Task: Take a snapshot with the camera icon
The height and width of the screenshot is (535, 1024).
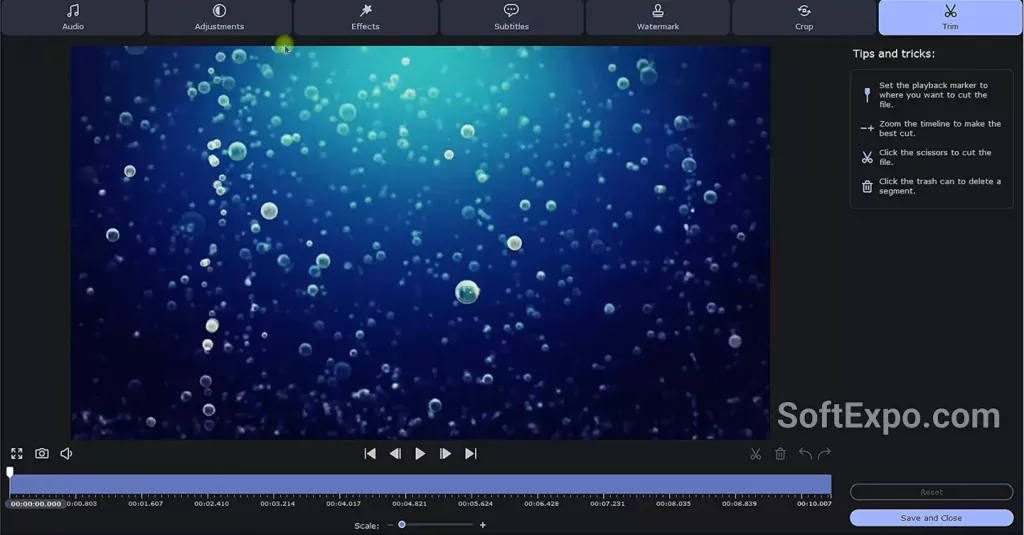Action: tap(42, 453)
